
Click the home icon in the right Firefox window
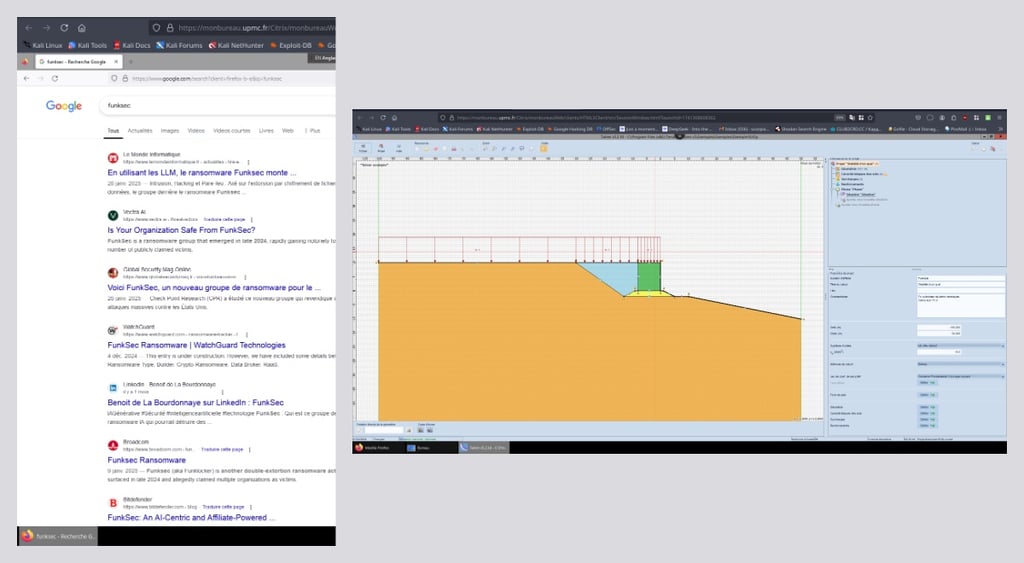point(394,118)
